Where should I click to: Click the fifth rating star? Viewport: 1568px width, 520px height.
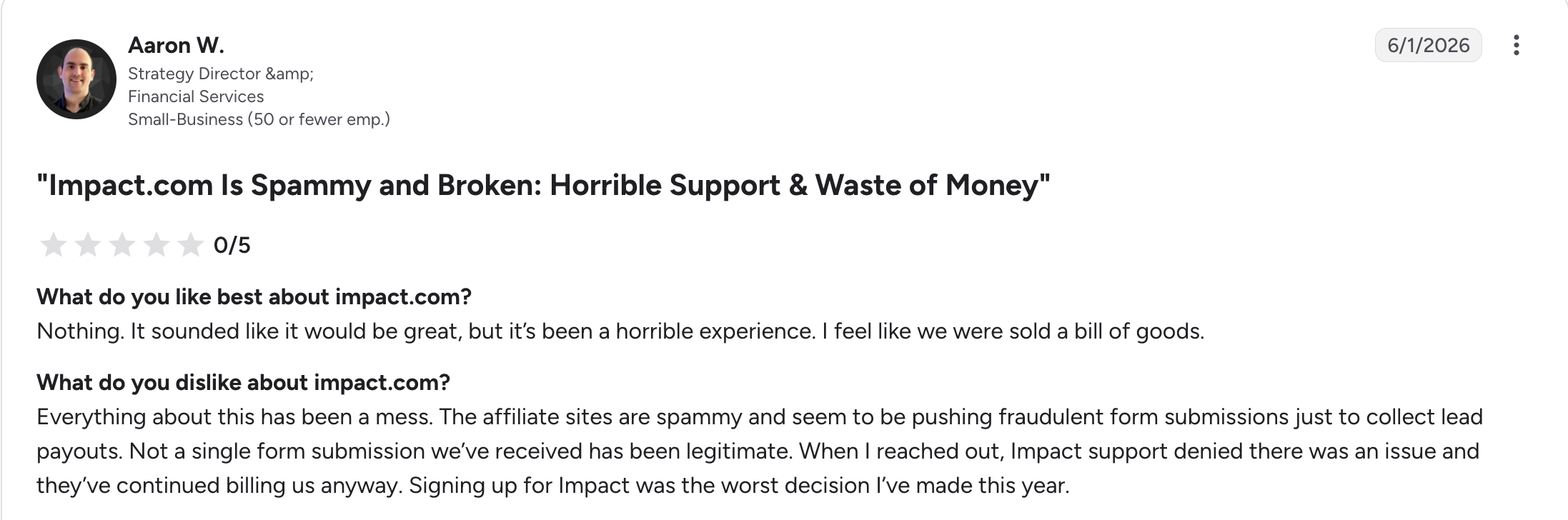click(190, 245)
